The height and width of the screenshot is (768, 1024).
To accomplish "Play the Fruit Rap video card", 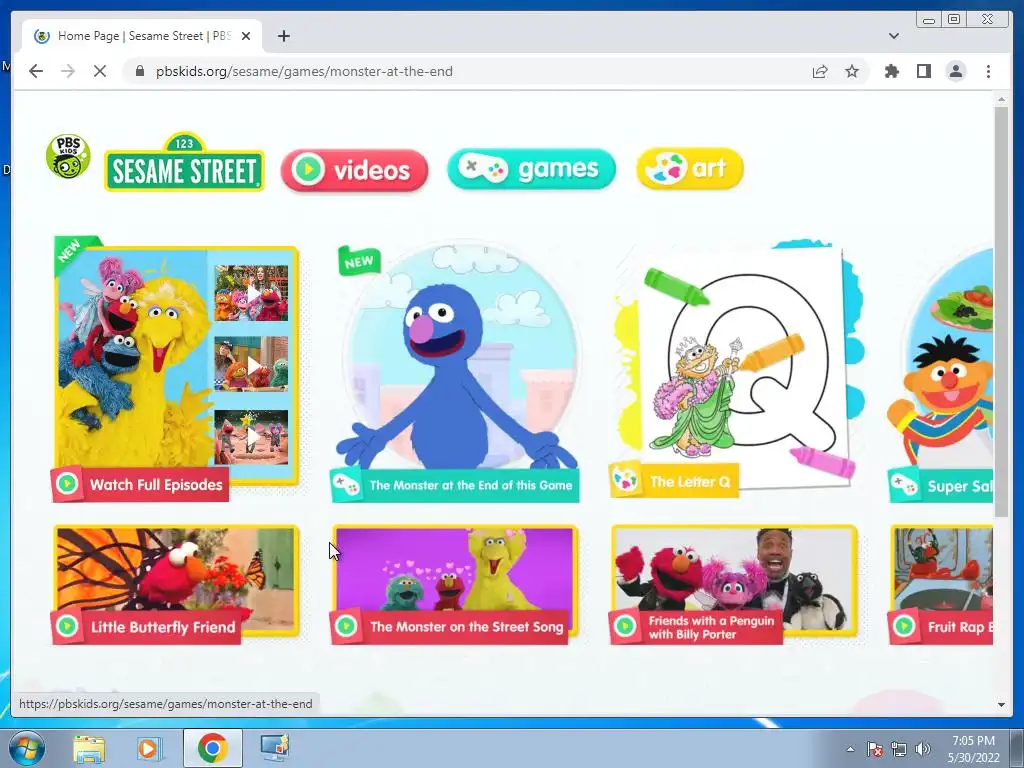I will click(941, 584).
